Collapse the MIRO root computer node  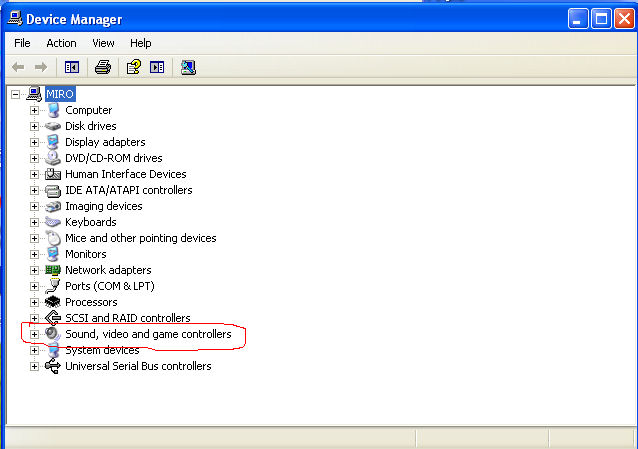point(15,94)
